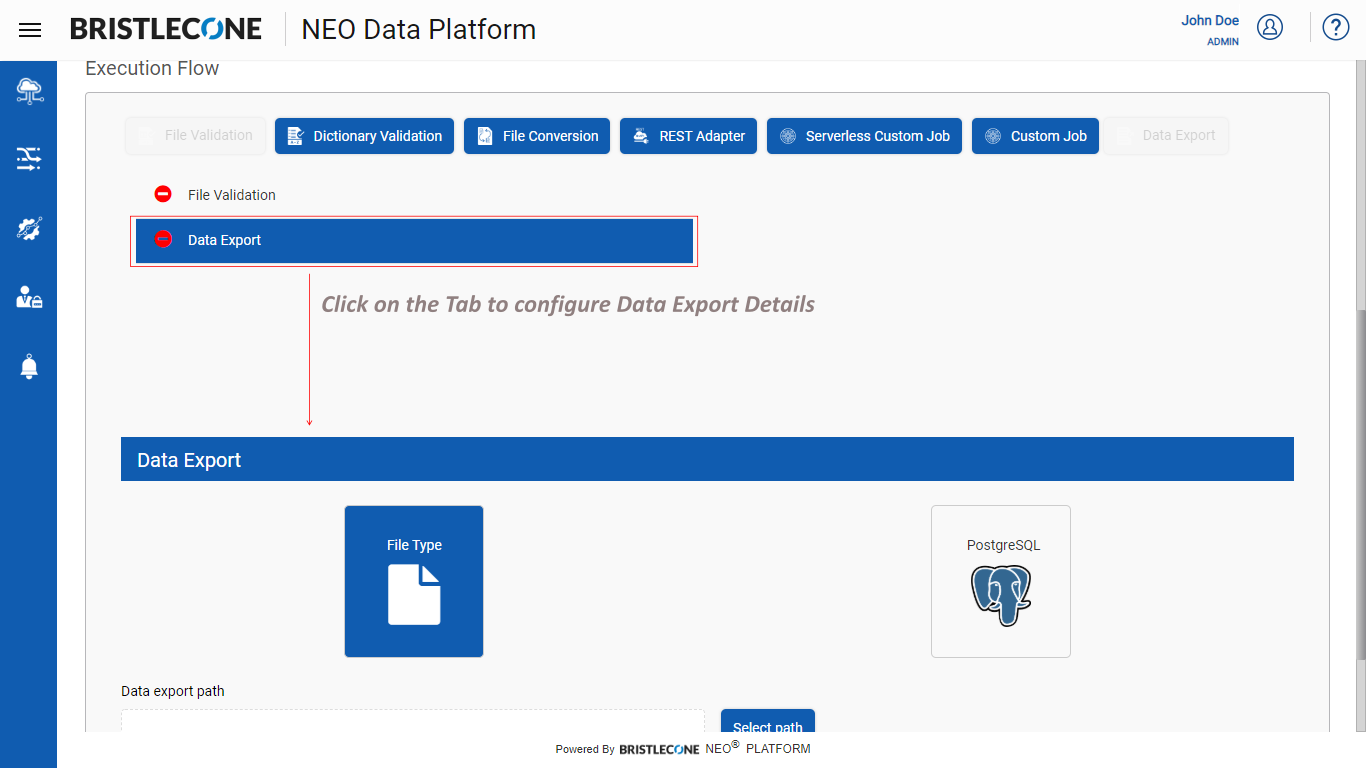Remove the File Validation step
Image resolution: width=1366 pixels, height=768 pixels.
tap(163, 194)
